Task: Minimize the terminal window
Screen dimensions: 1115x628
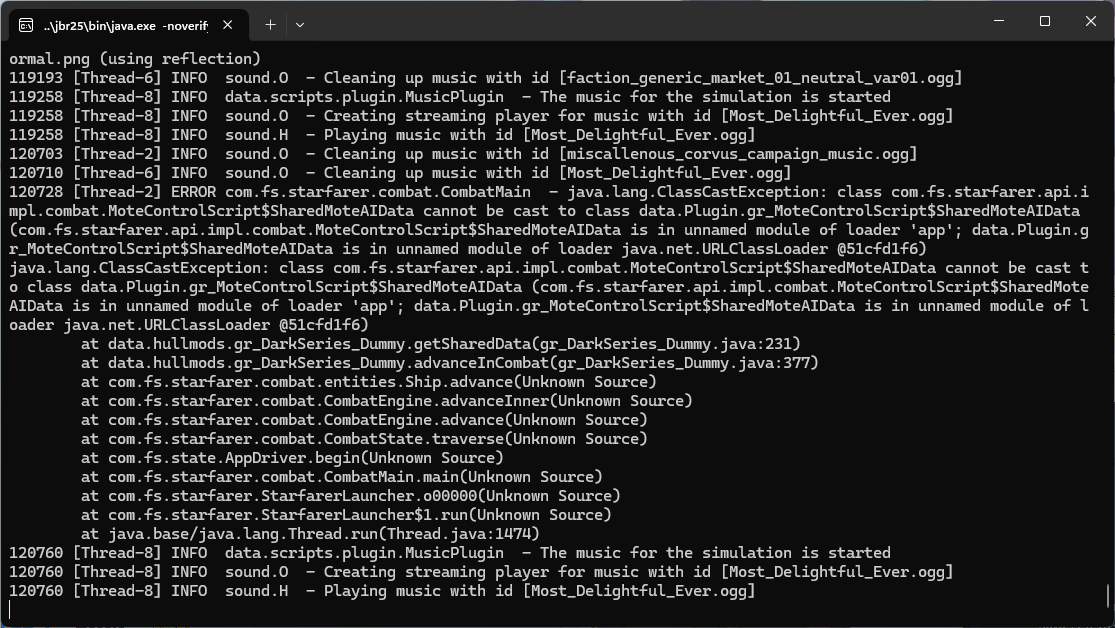Action: click(997, 22)
